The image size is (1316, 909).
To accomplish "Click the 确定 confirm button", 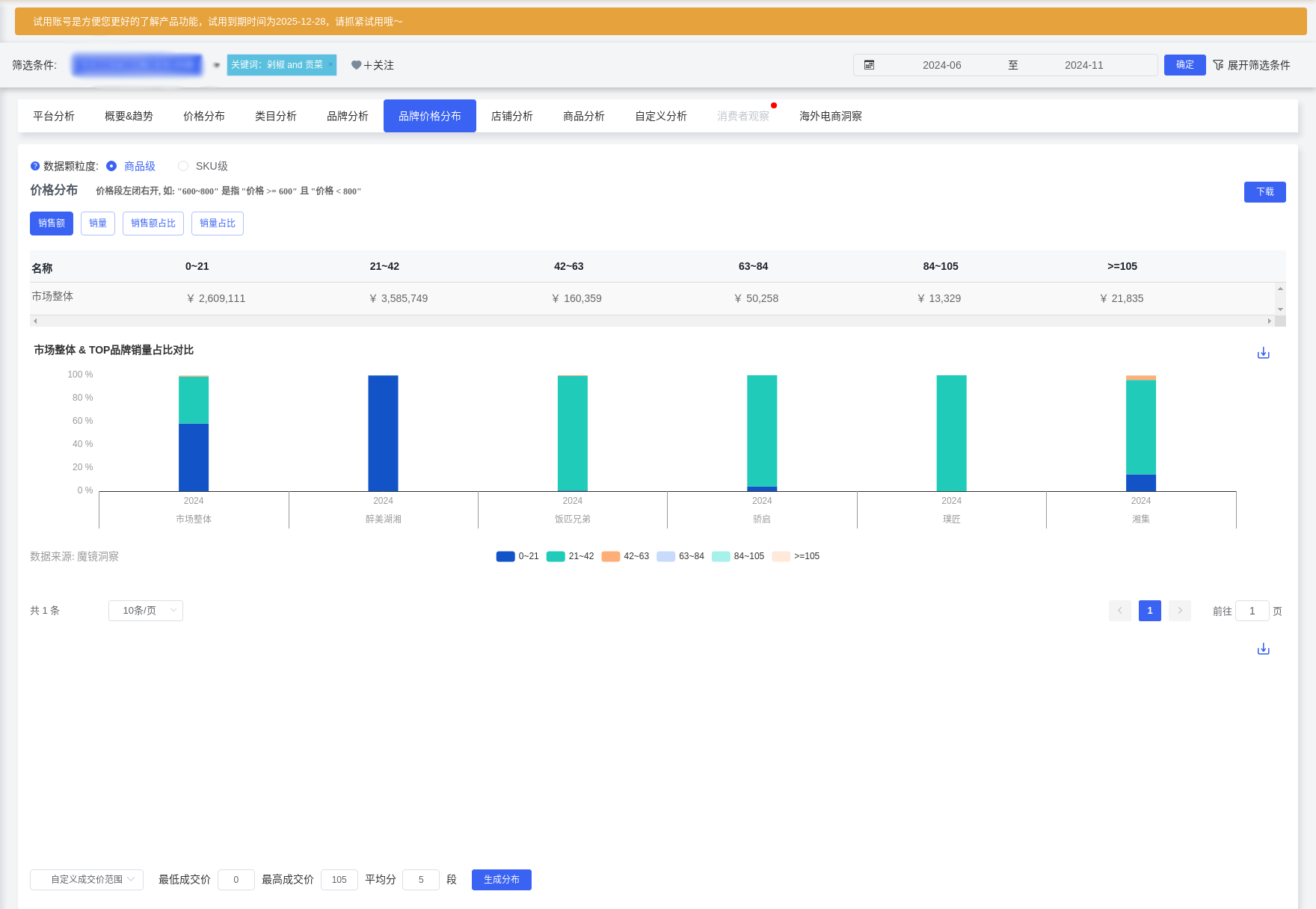I will (1185, 65).
